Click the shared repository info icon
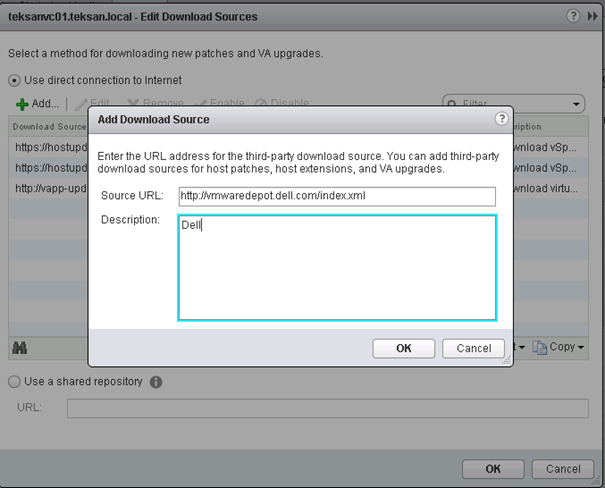Viewport: 605px width, 488px height. (156, 382)
